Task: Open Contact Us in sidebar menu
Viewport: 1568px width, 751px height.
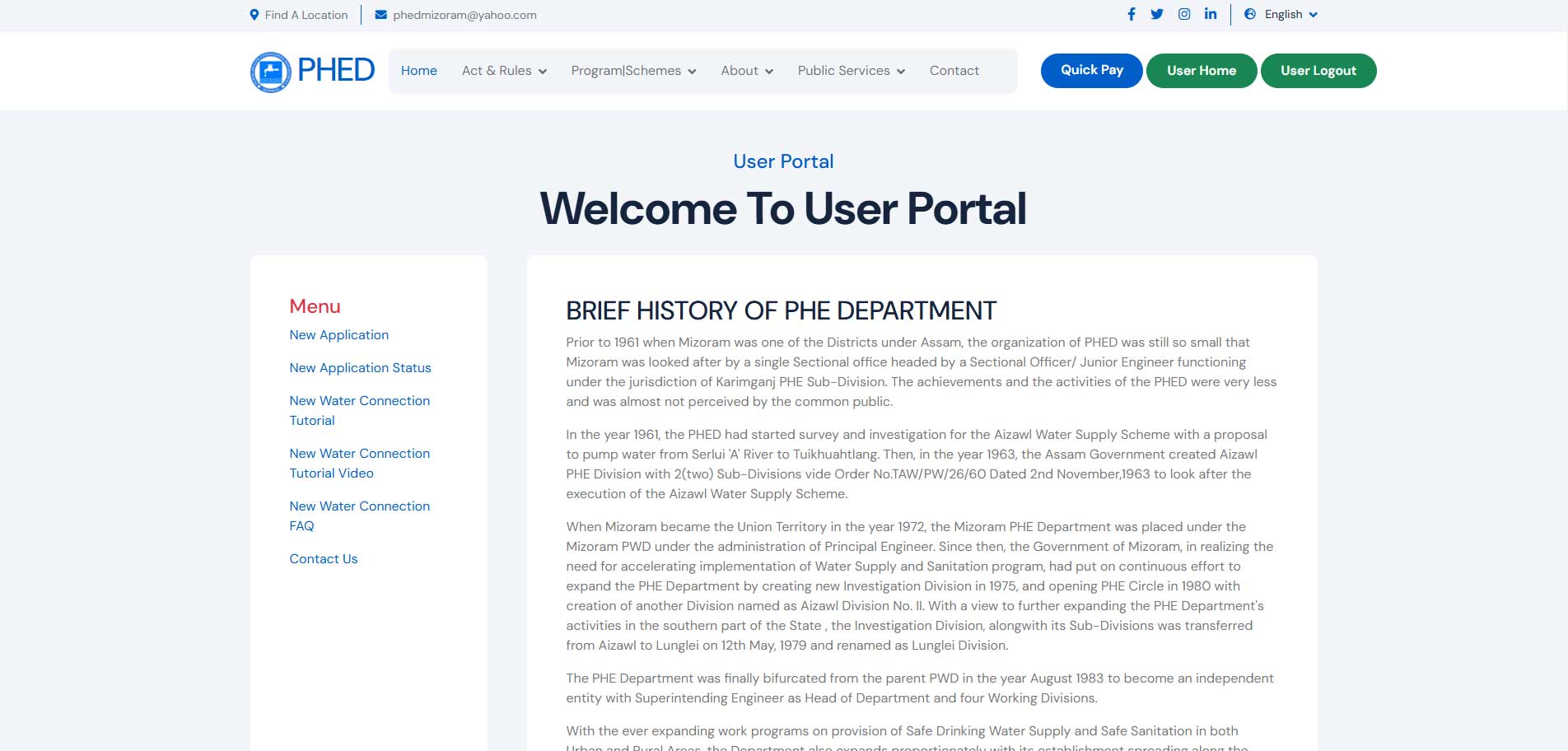Action: (x=324, y=559)
